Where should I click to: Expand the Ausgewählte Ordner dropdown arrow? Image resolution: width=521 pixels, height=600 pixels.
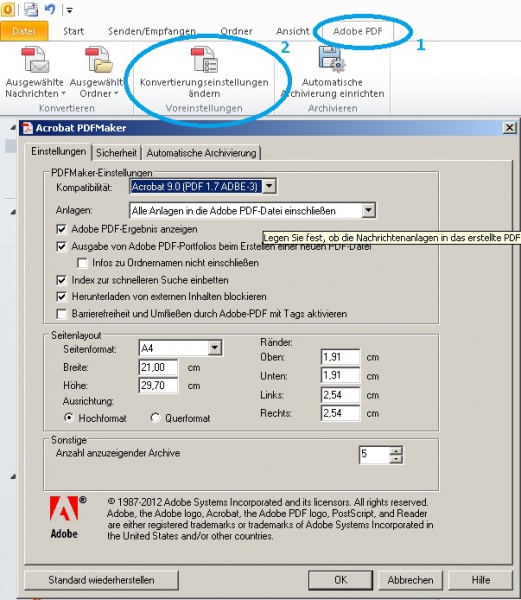click(x=116, y=93)
